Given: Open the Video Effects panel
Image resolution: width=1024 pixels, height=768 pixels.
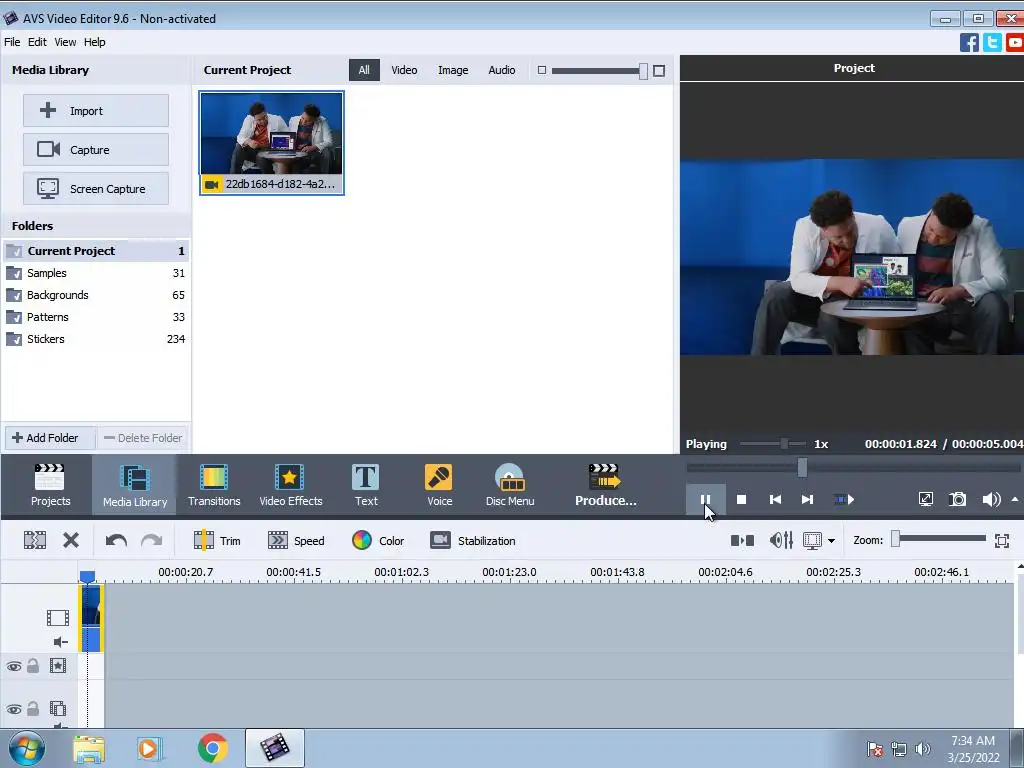Looking at the screenshot, I should pos(291,485).
